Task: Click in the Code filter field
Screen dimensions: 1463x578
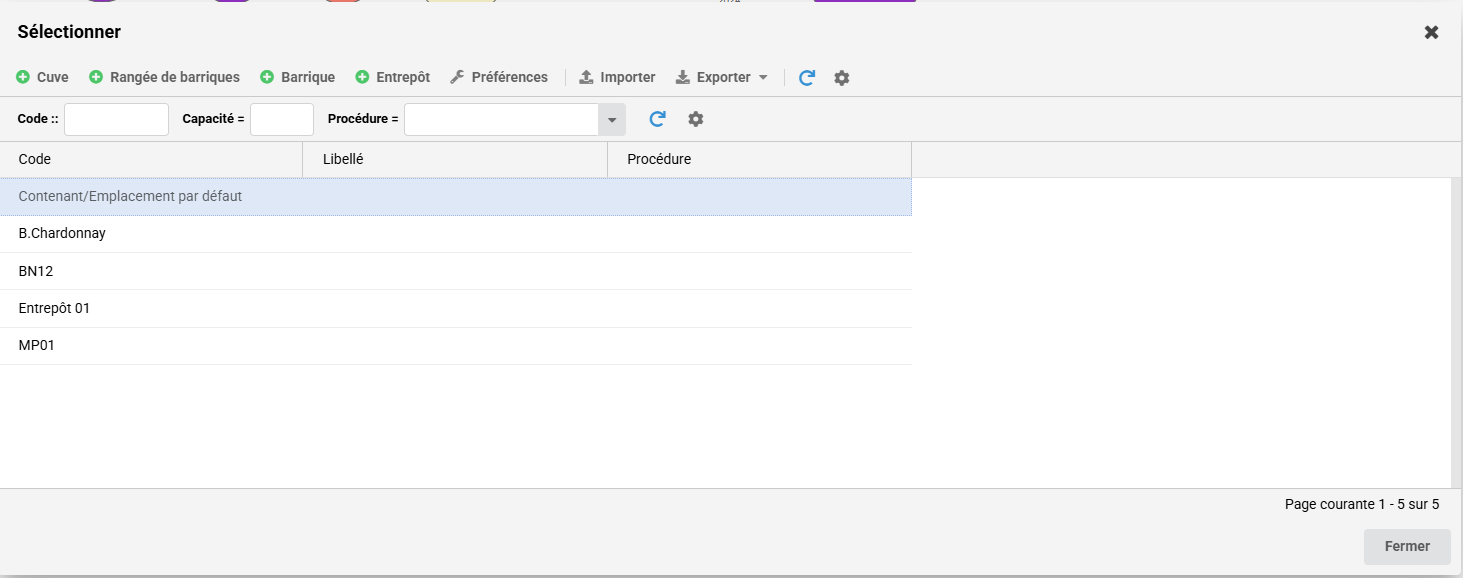Action: click(116, 119)
